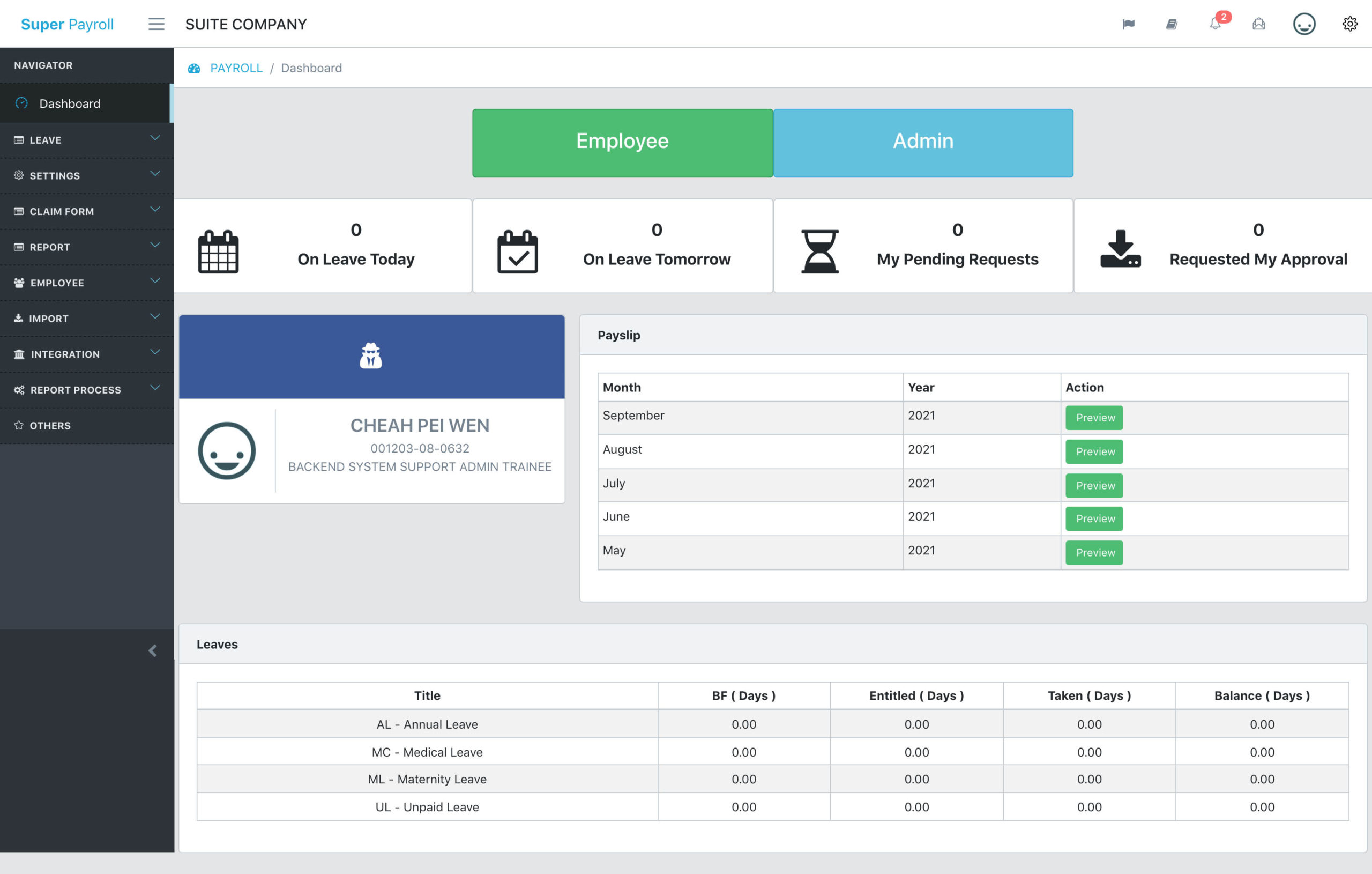Switch to Employee view

click(622, 142)
